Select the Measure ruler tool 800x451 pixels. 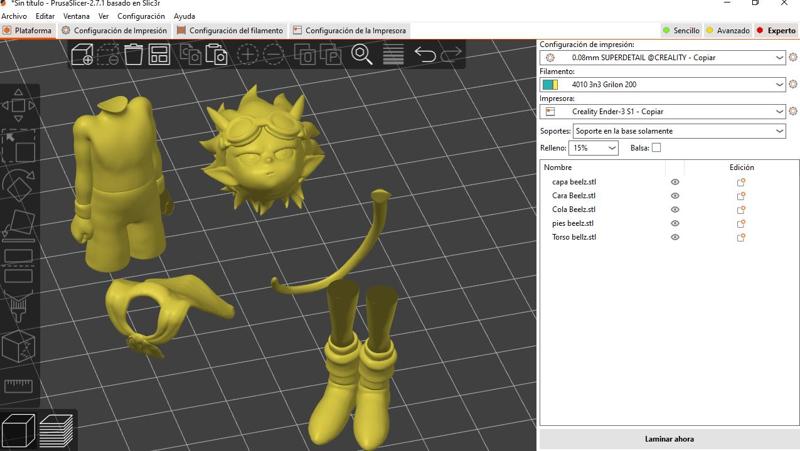click(x=18, y=386)
